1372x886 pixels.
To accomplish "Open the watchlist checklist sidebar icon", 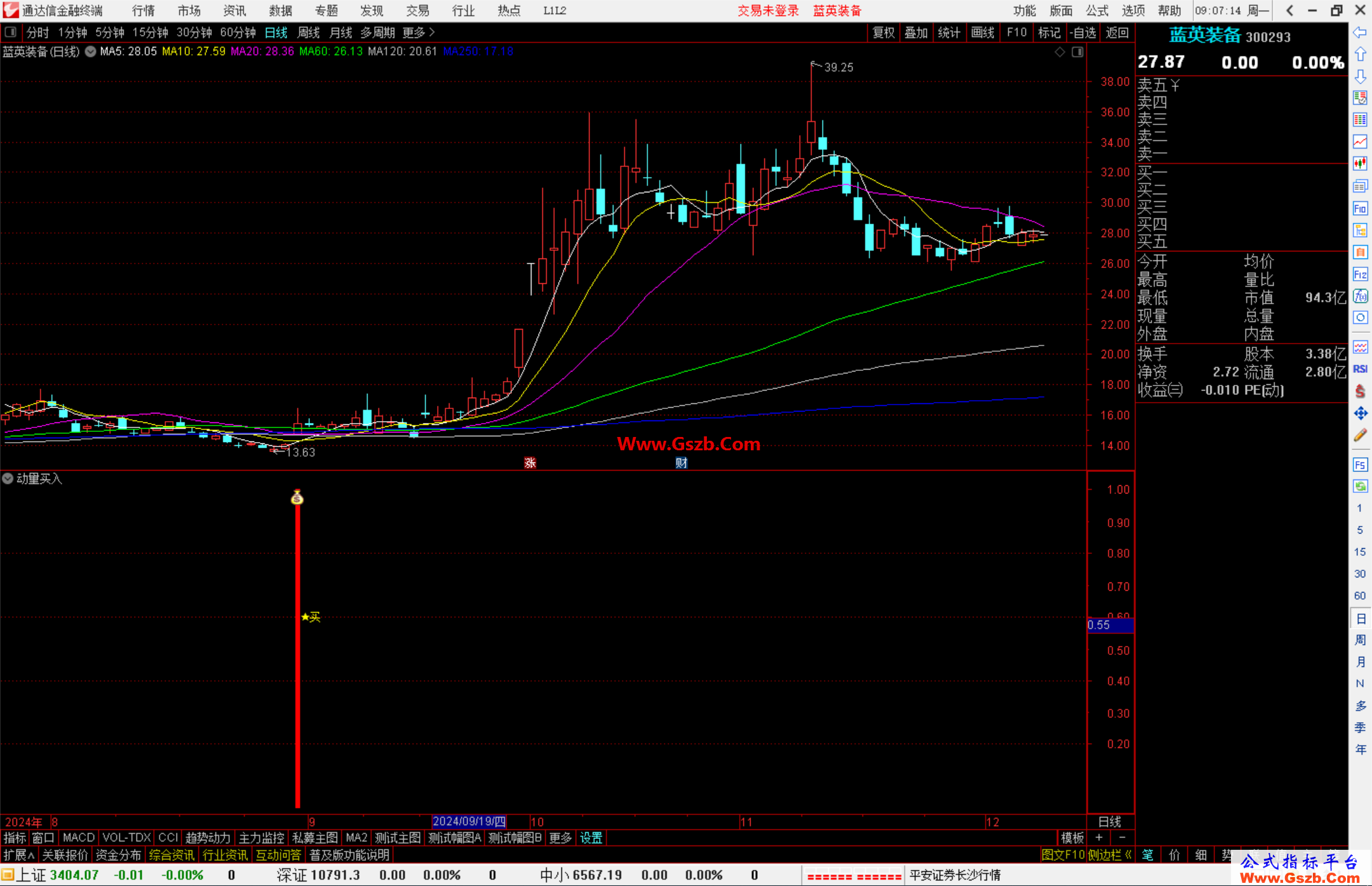I will point(1360,98).
